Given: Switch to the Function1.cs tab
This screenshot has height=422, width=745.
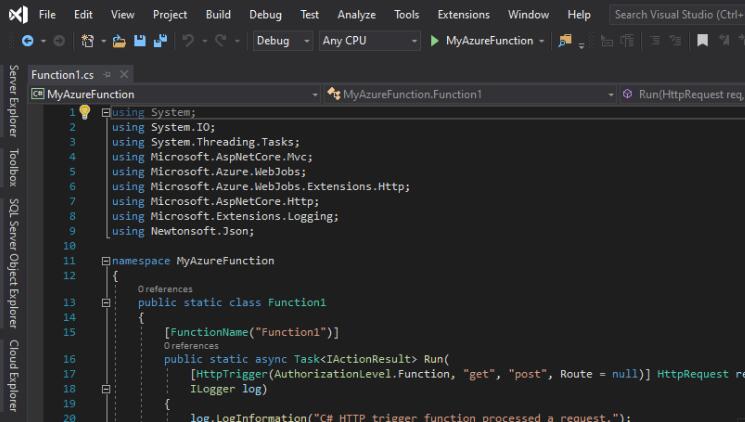Looking at the screenshot, I should pos(63,75).
